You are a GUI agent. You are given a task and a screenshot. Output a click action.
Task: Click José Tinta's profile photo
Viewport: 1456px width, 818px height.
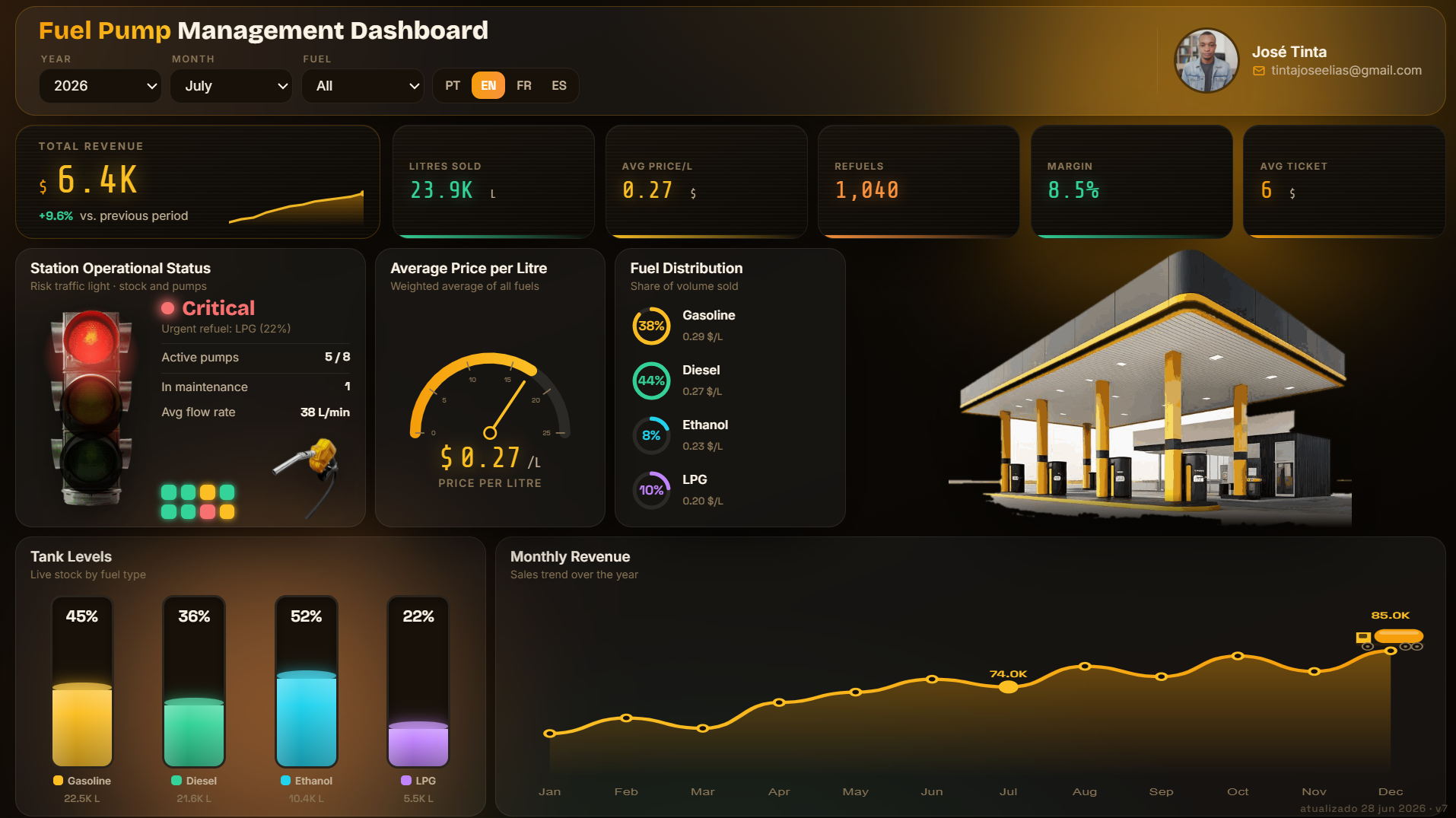pos(1206,61)
